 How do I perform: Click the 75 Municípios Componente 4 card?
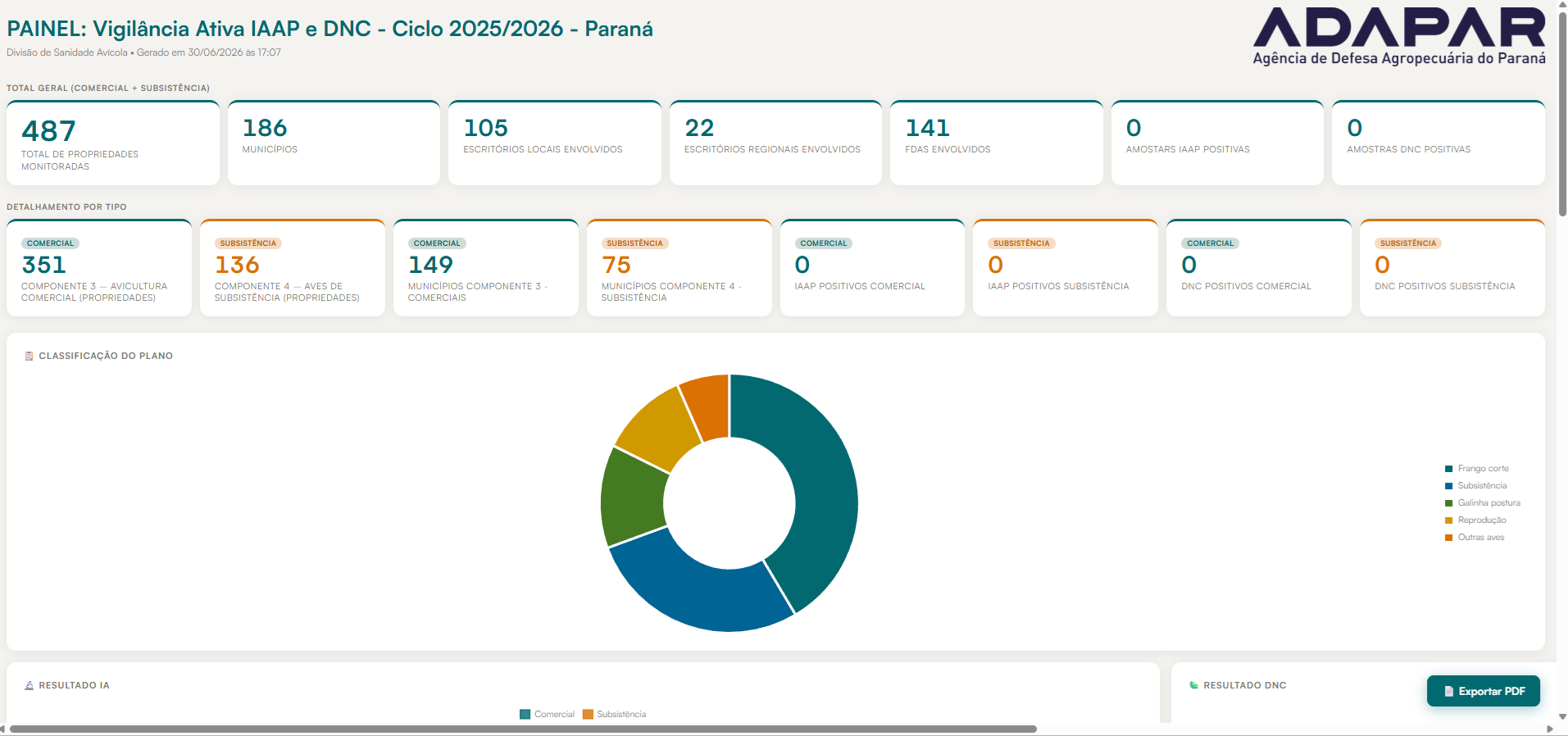(x=679, y=267)
